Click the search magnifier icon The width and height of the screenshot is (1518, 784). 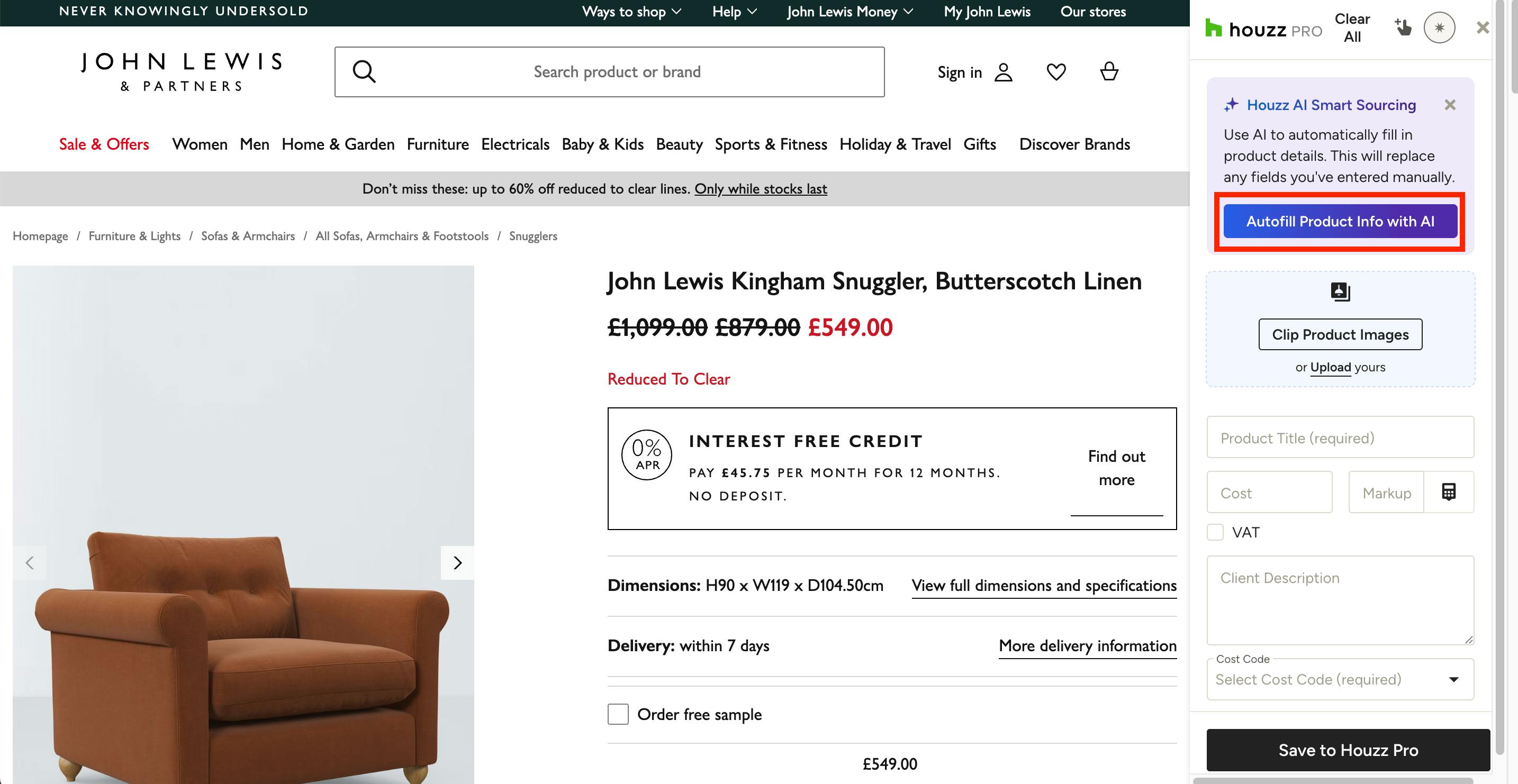364,72
